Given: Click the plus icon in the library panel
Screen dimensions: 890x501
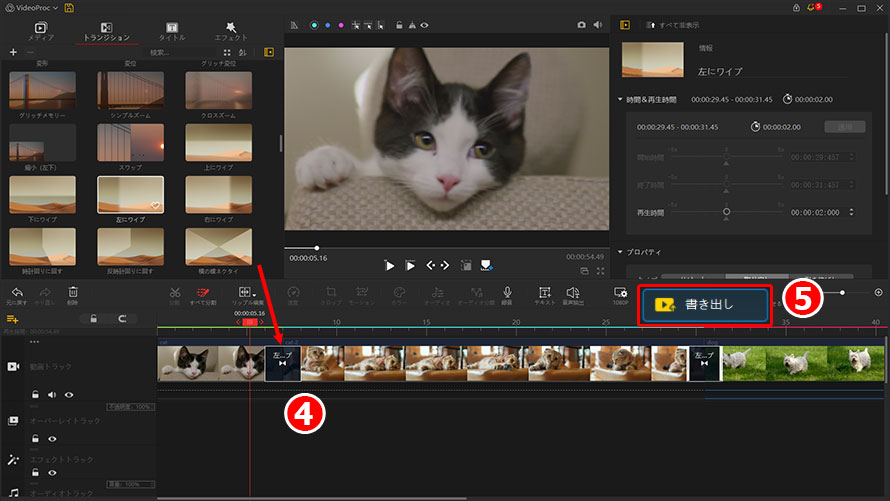Looking at the screenshot, I should [13, 52].
